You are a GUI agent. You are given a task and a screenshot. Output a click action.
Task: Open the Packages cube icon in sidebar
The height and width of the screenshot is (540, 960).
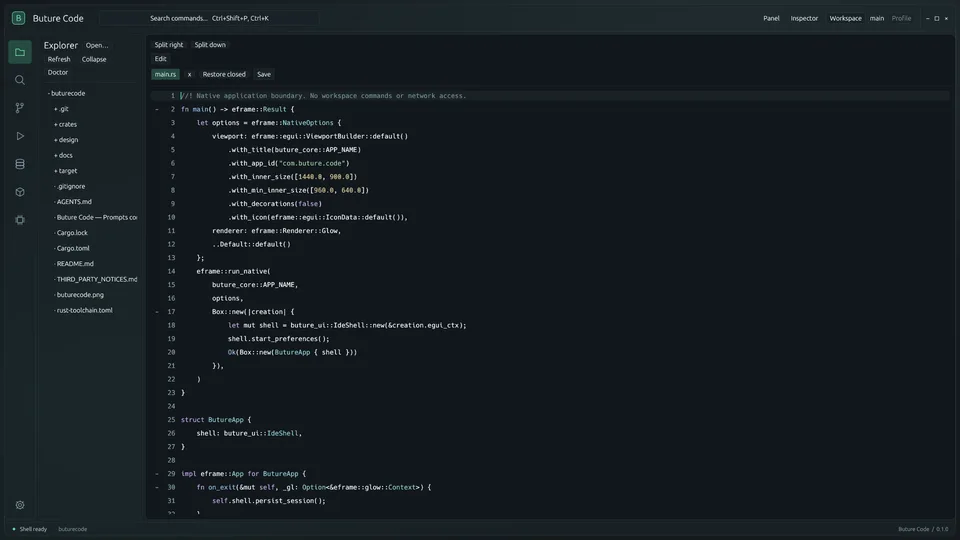[x=20, y=192]
